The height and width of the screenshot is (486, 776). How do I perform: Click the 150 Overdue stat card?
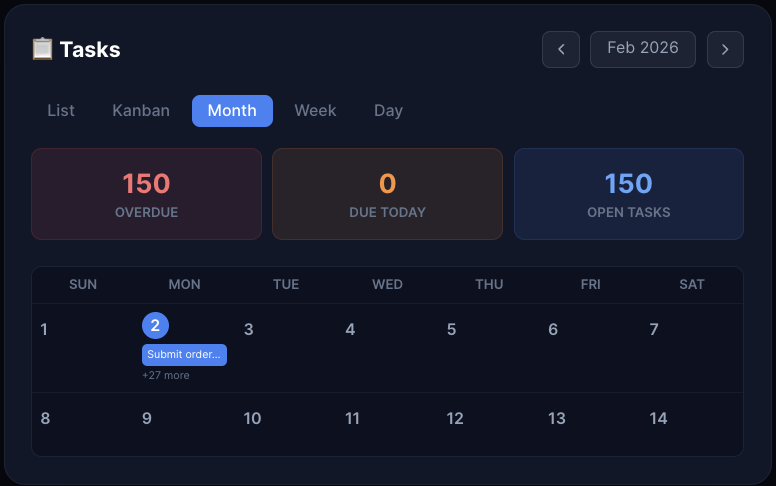click(146, 194)
